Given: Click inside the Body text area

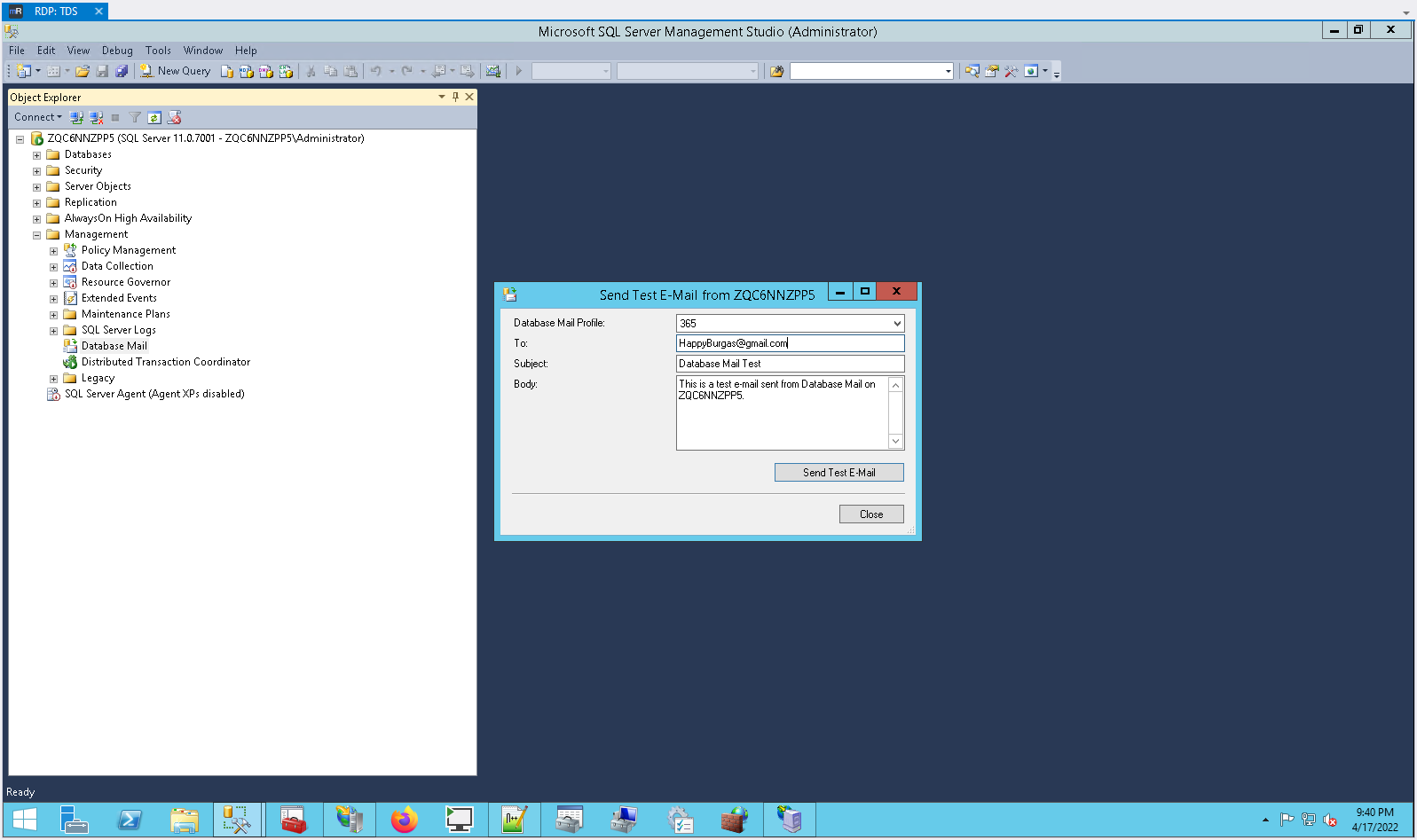Looking at the screenshot, I should 782,413.
